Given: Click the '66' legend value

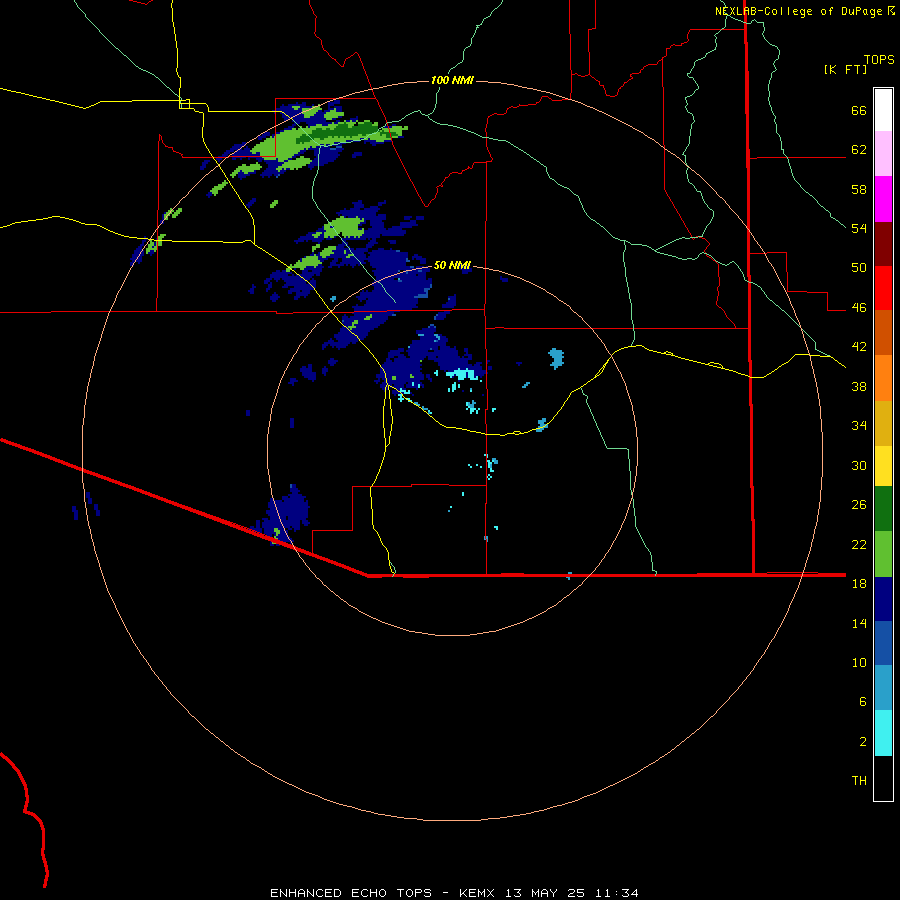Looking at the screenshot, I should (859, 111).
